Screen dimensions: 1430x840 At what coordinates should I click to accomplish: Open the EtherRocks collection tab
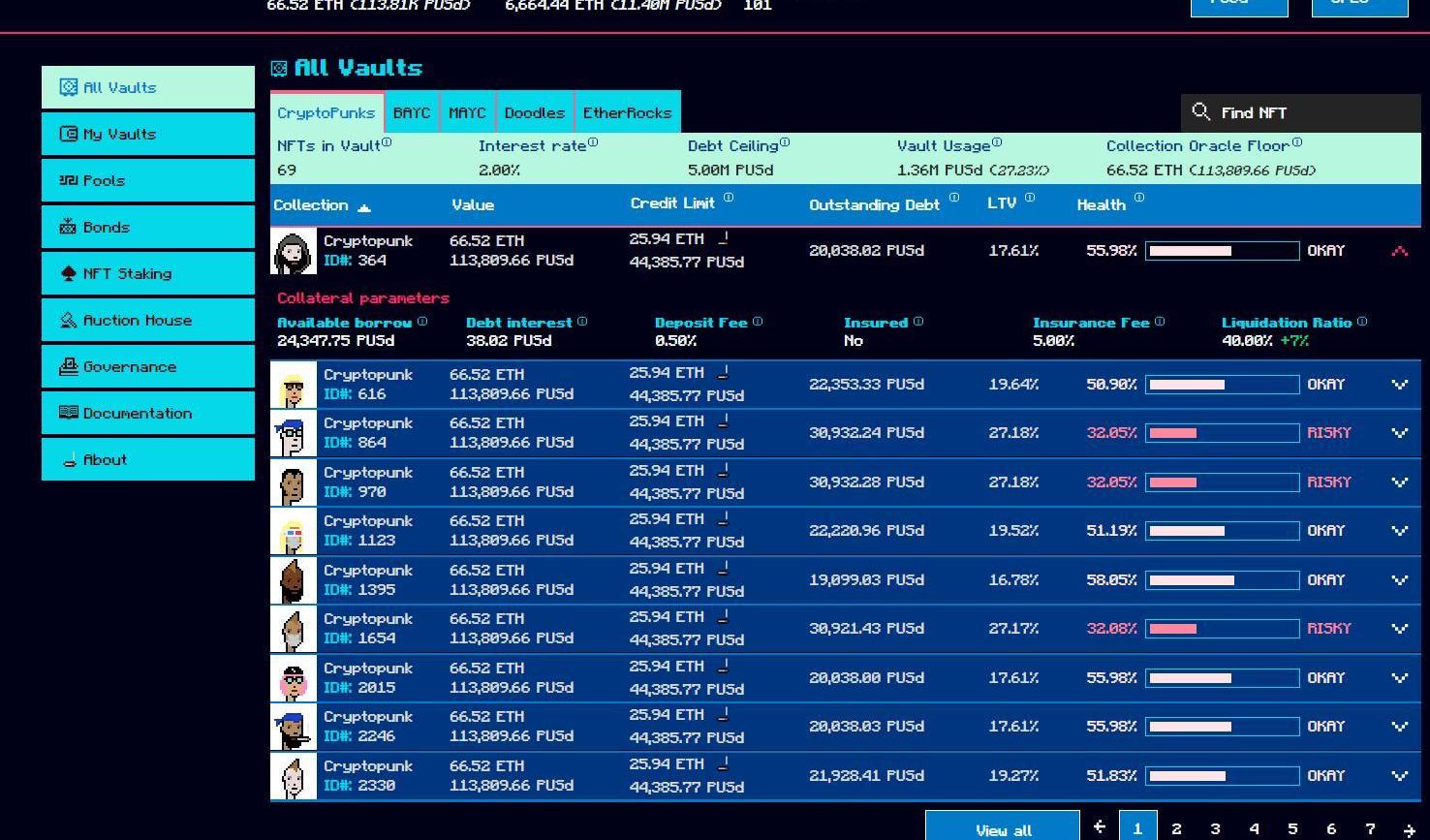[x=627, y=112]
